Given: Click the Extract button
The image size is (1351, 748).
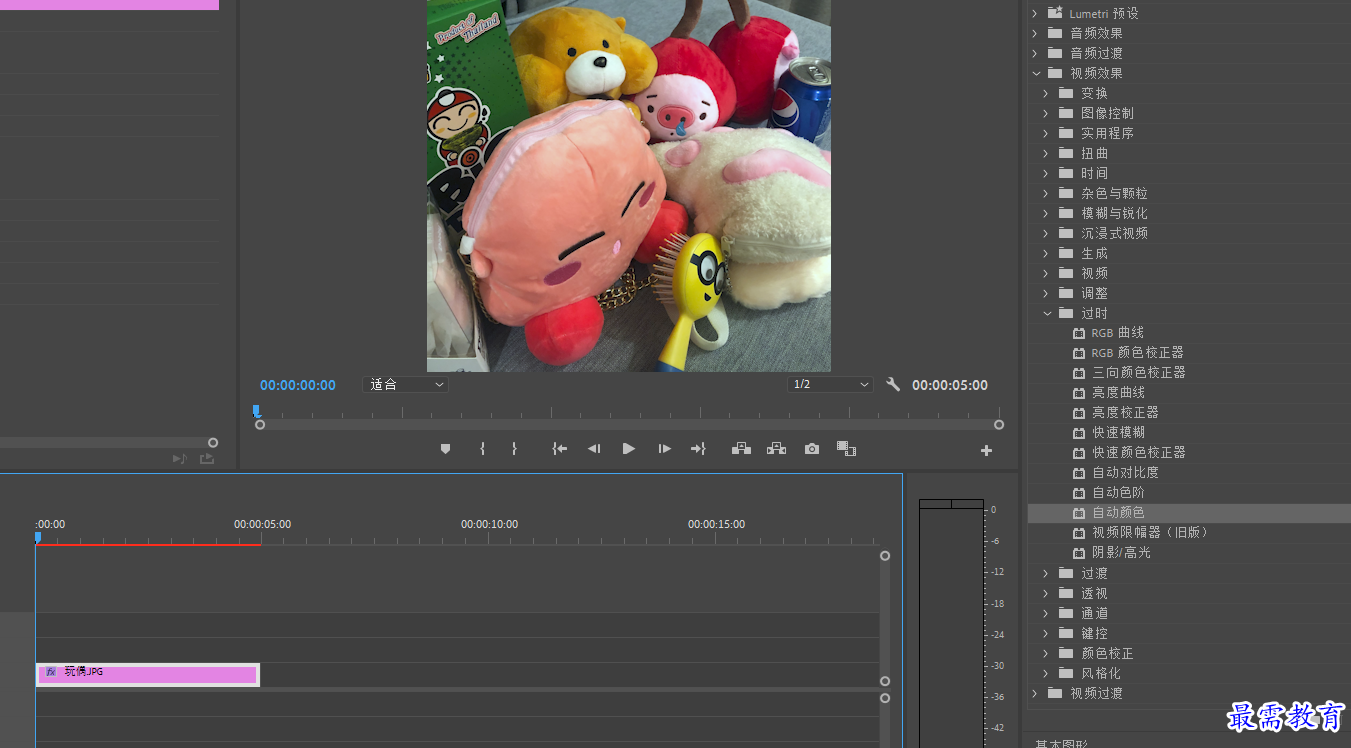Looking at the screenshot, I should pyautogui.click(x=776, y=449).
